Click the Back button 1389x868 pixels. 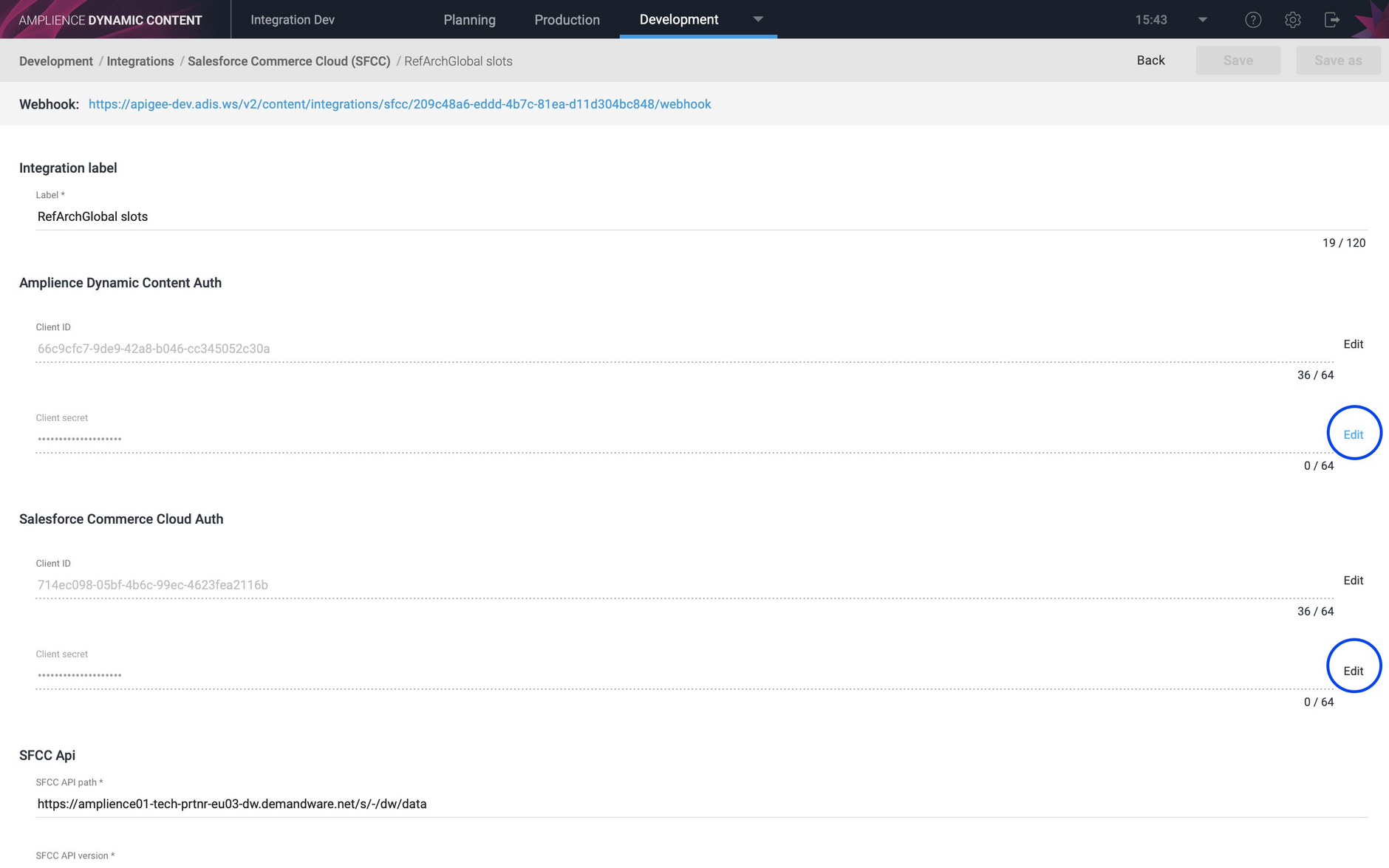tap(1150, 61)
